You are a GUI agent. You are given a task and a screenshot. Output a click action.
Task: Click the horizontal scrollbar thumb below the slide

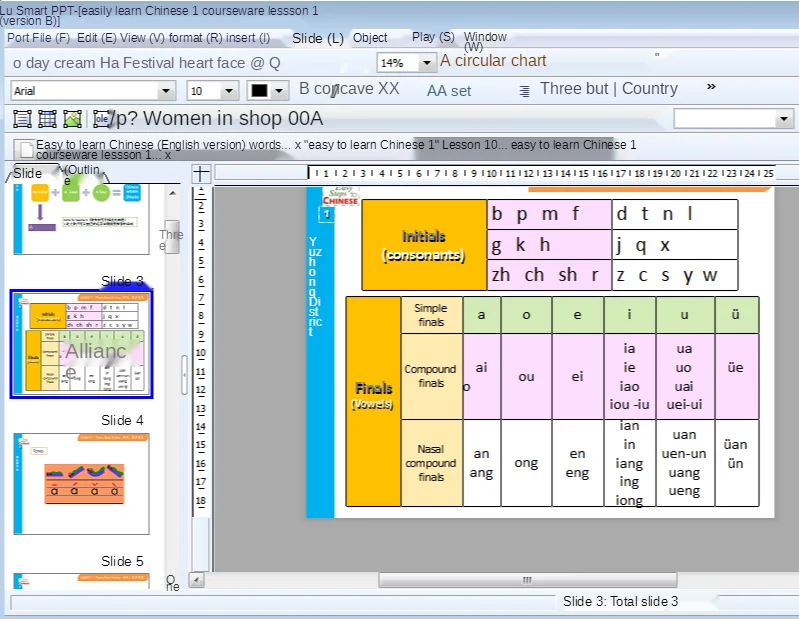point(527,580)
